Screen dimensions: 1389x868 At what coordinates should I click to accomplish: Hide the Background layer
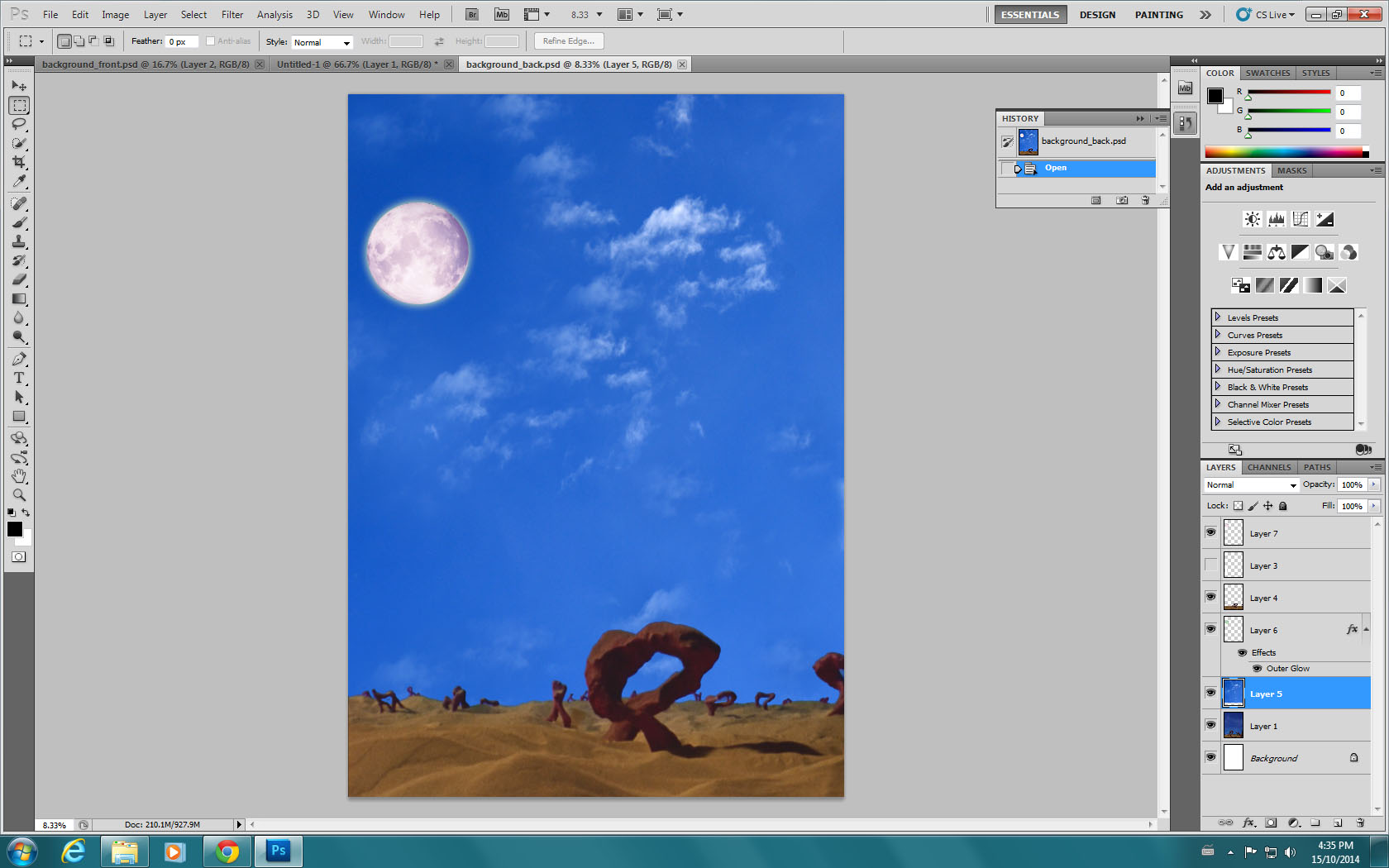point(1210,757)
